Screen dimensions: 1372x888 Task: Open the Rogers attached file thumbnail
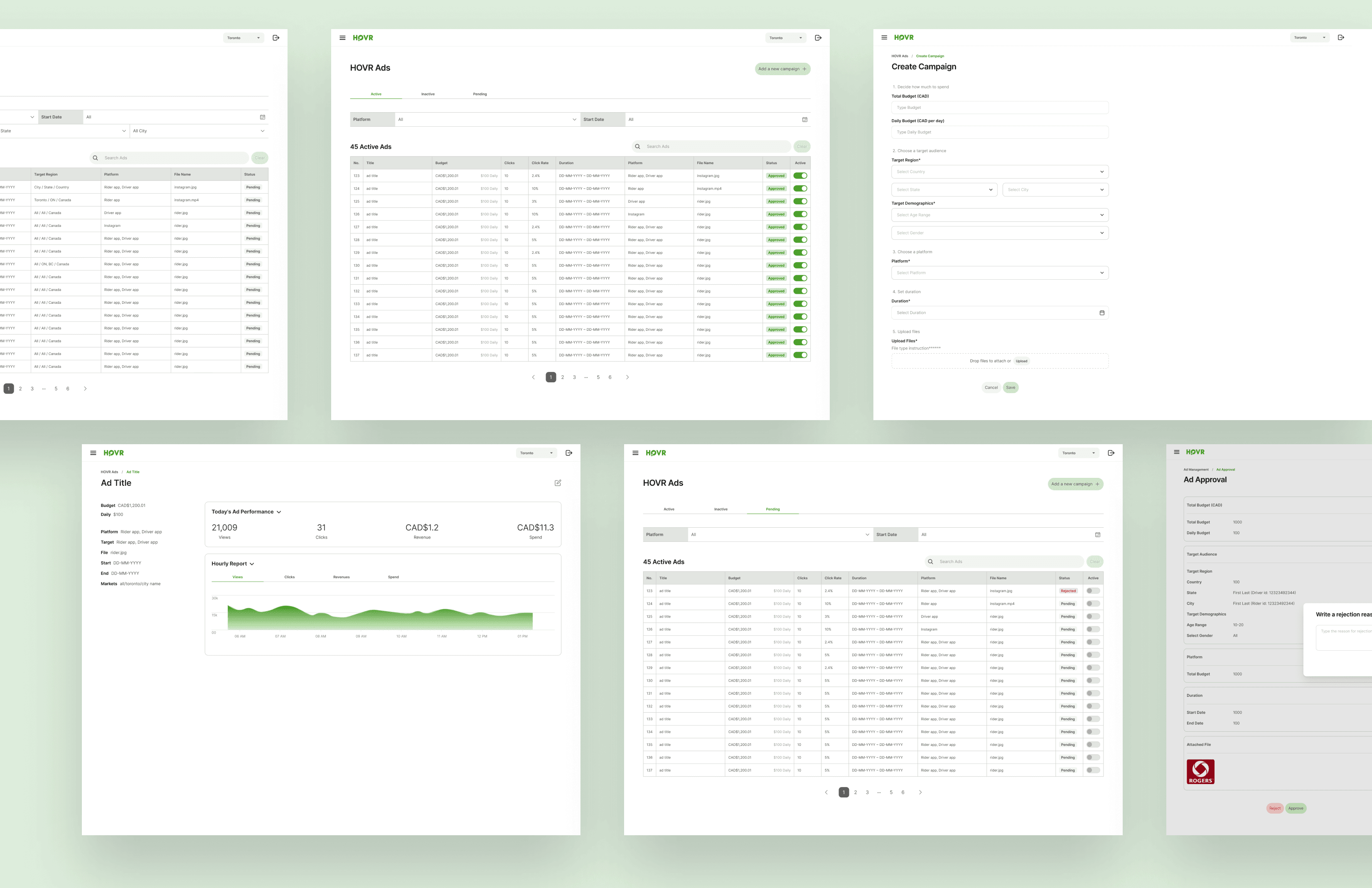1200,772
